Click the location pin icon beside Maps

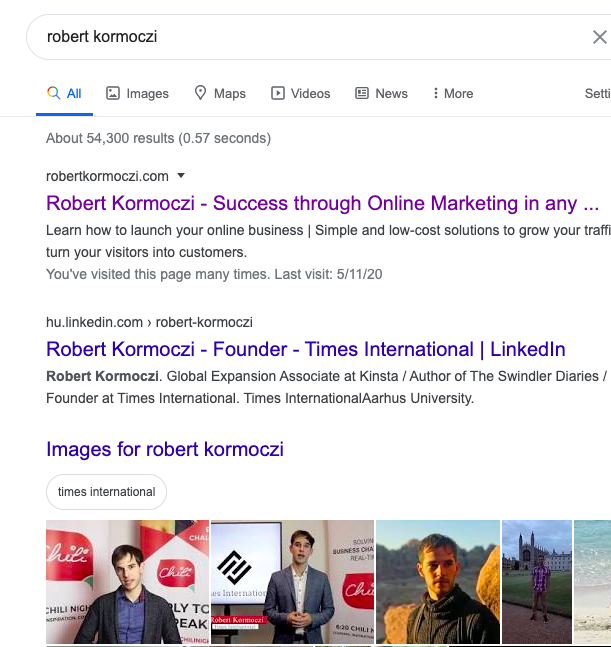[200, 93]
